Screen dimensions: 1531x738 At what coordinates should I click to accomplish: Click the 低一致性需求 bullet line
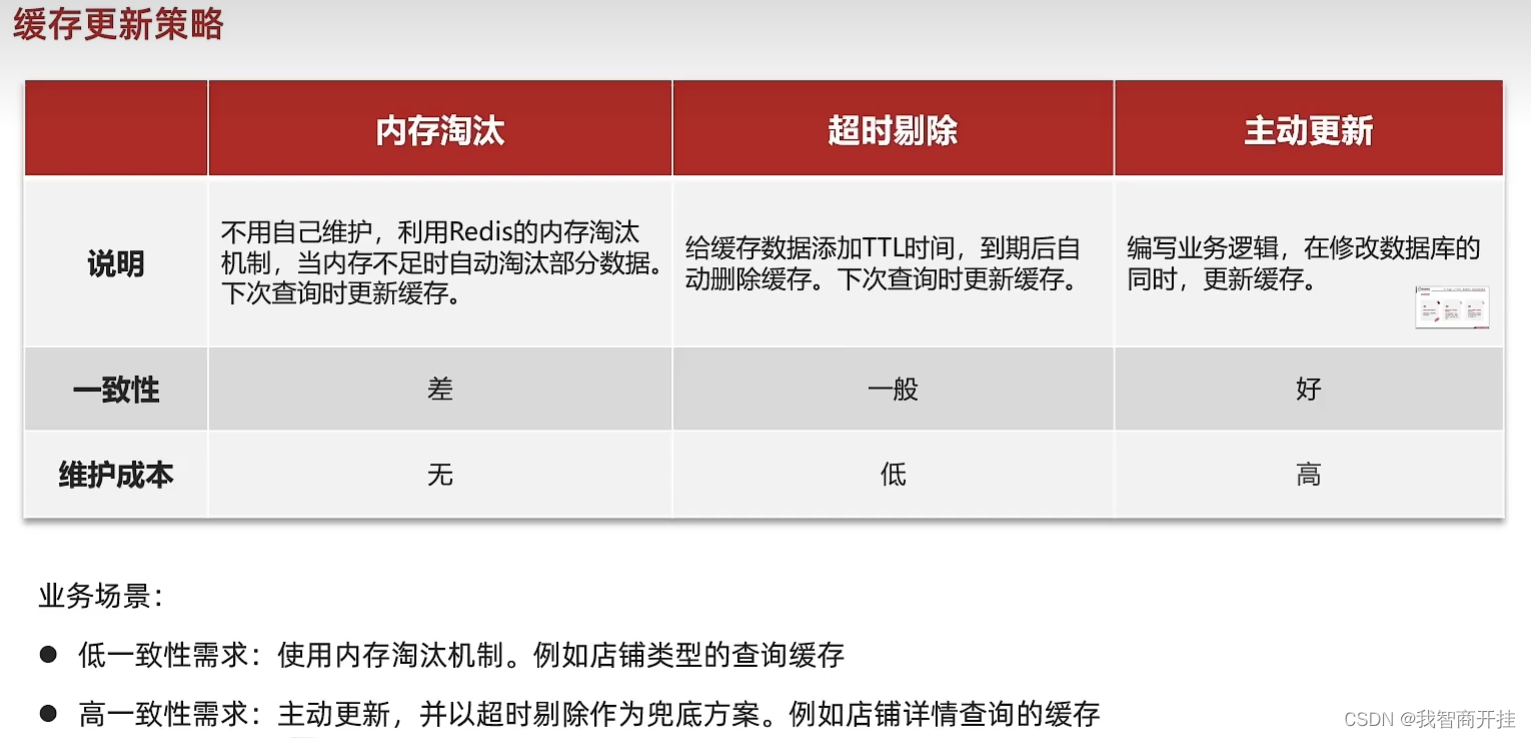click(x=442, y=656)
